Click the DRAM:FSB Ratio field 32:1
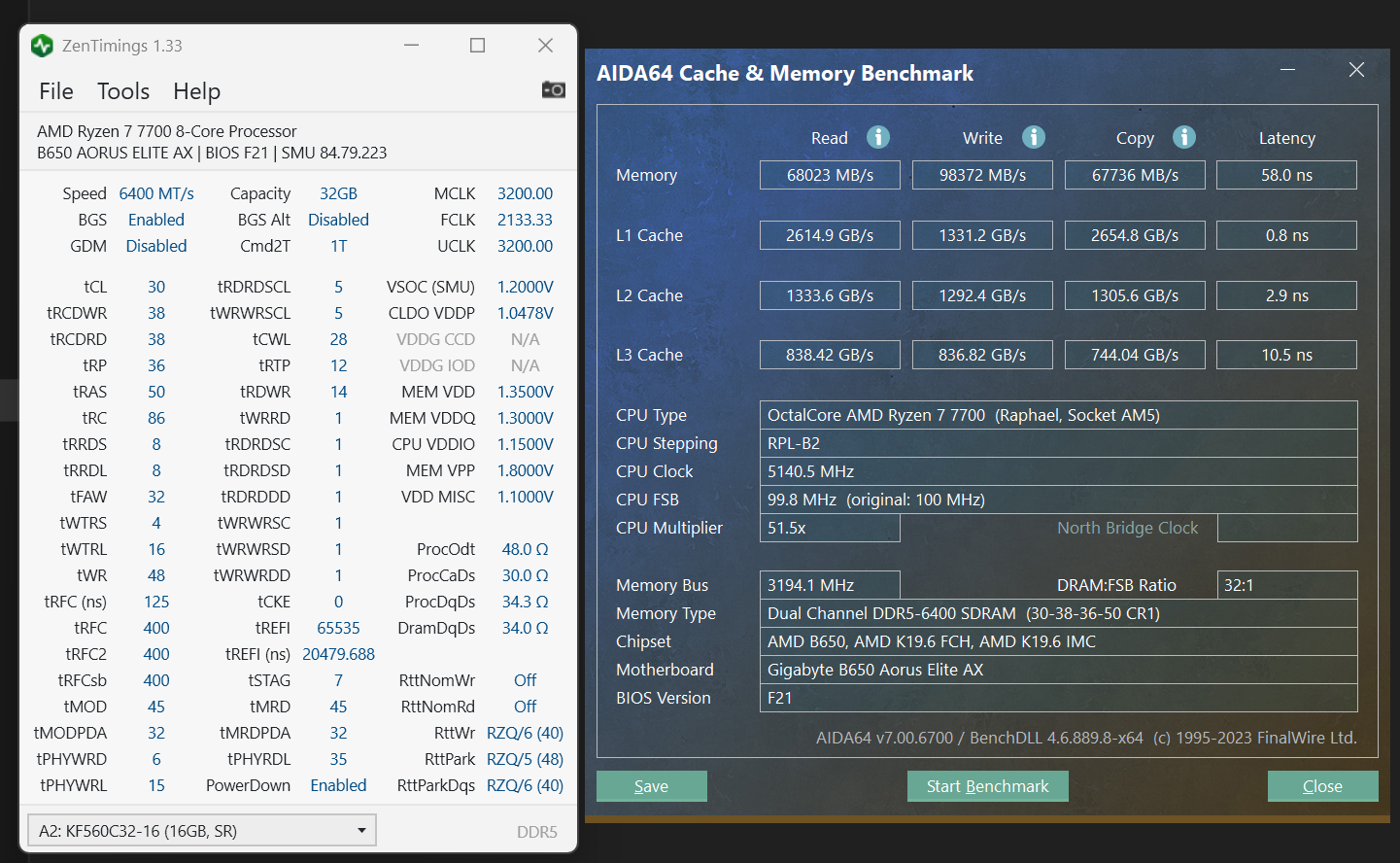The height and width of the screenshot is (863, 1400). [x=1286, y=585]
